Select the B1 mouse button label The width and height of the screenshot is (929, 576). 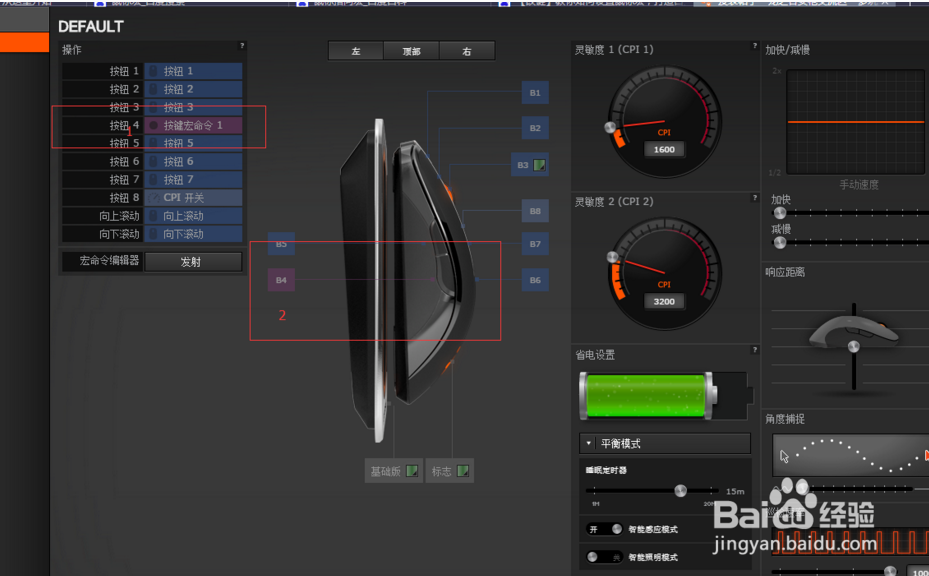click(x=535, y=92)
